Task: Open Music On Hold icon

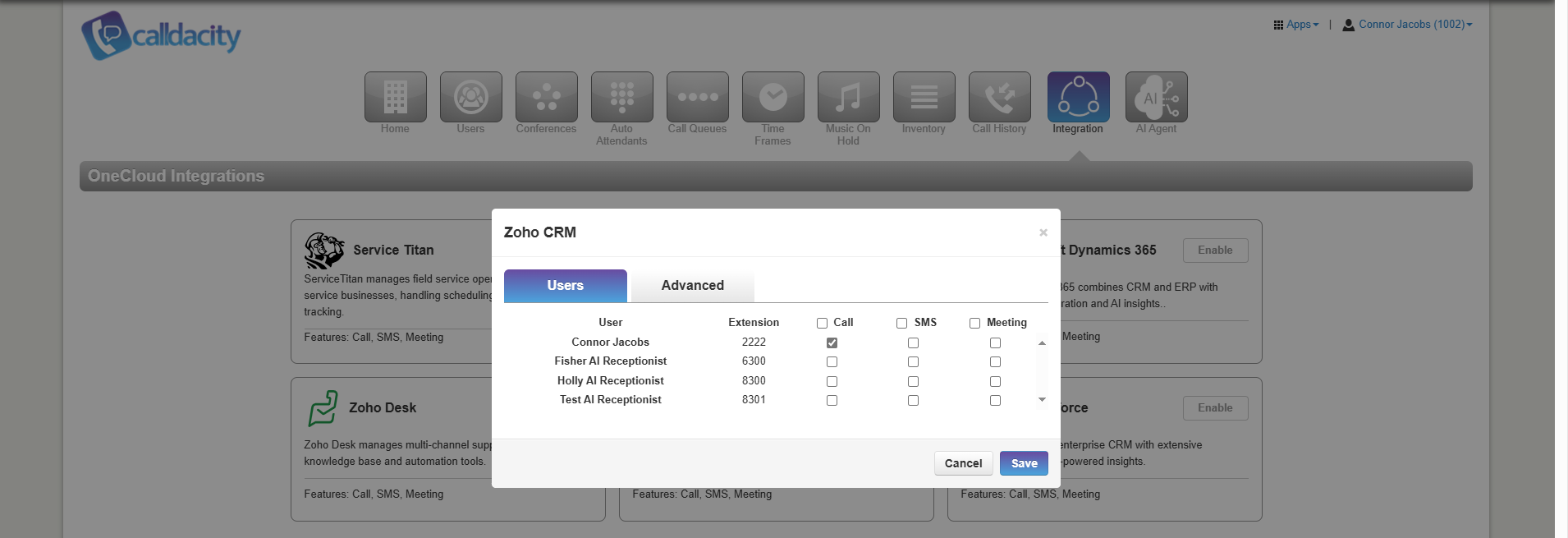Action: (848, 97)
